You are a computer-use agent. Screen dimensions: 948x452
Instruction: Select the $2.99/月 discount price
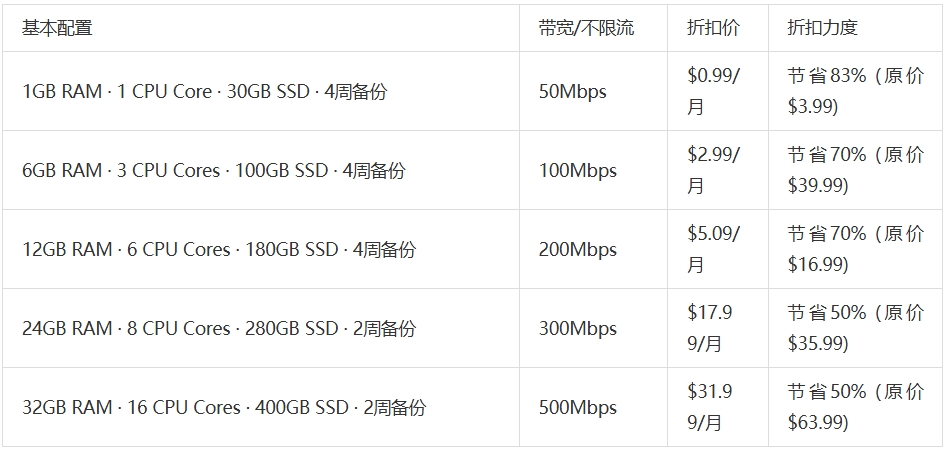tap(713, 170)
